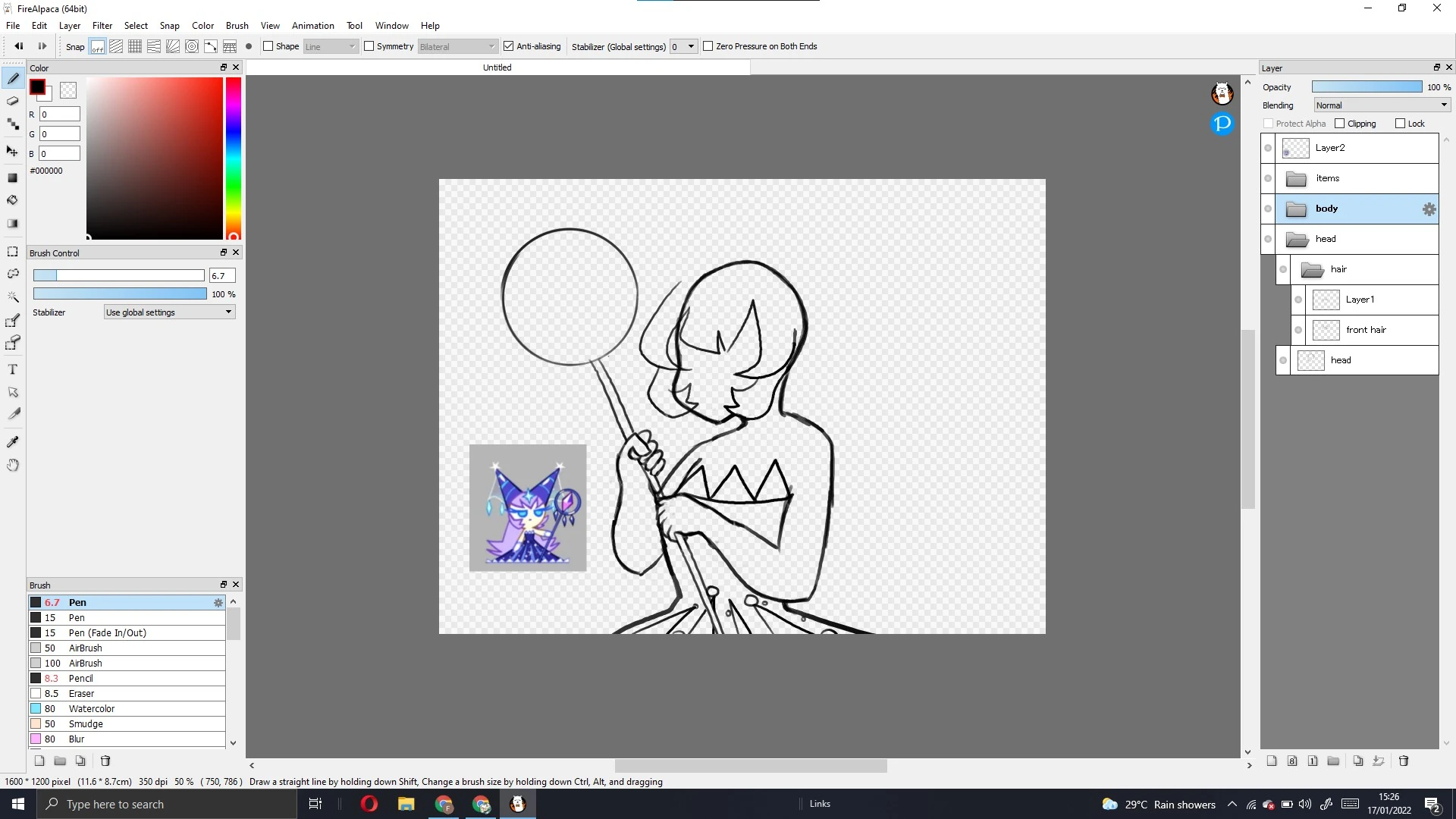Select the Text tool
1456x819 pixels.
point(12,369)
